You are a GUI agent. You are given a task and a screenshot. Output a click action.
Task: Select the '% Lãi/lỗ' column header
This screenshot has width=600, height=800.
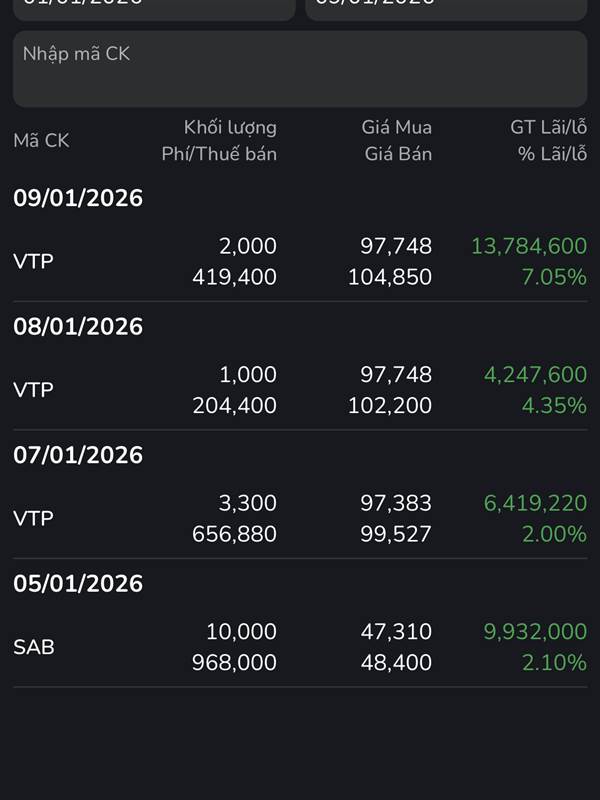click(x=553, y=154)
